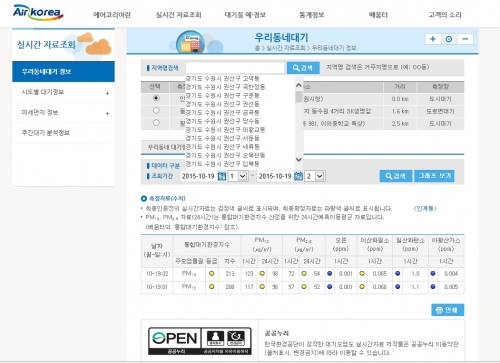The image size is (500, 363).
Task: Click the 10-19:01 date cell
Action: [x=157, y=287]
